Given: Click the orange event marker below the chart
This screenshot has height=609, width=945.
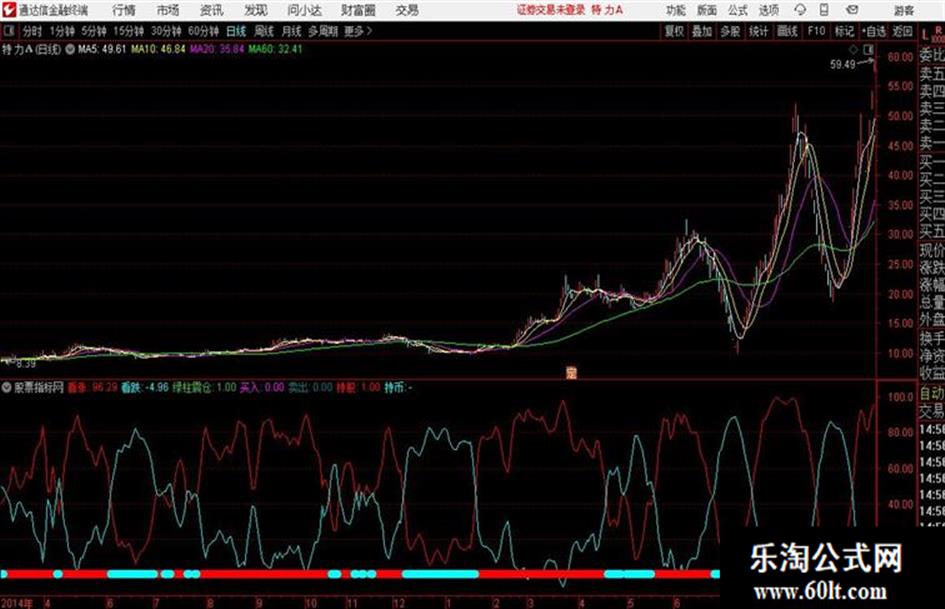Looking at the screenshot, I should click(571, 373).
